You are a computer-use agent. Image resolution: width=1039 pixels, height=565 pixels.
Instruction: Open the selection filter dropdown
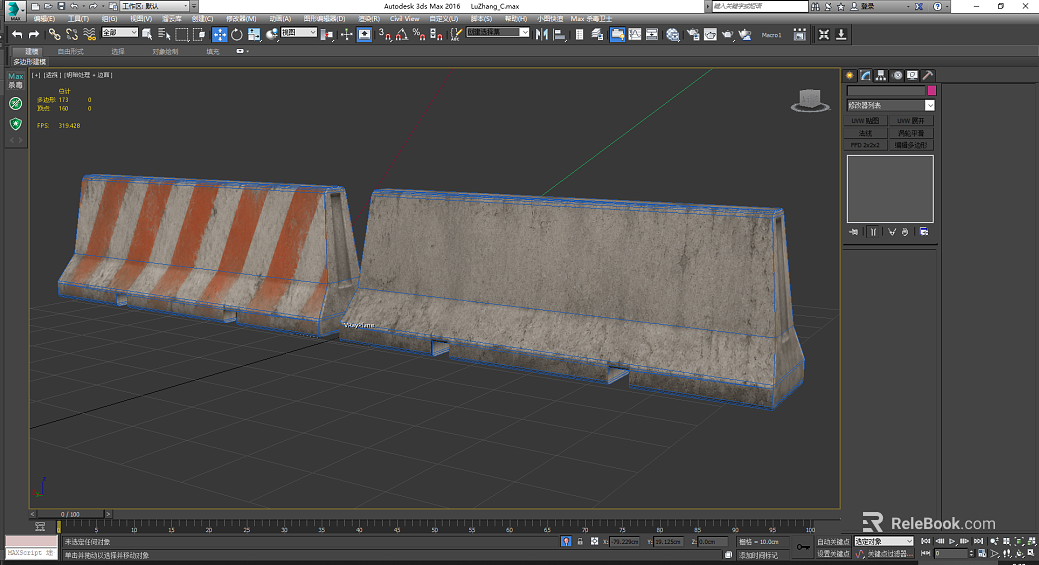click(119, 32)
